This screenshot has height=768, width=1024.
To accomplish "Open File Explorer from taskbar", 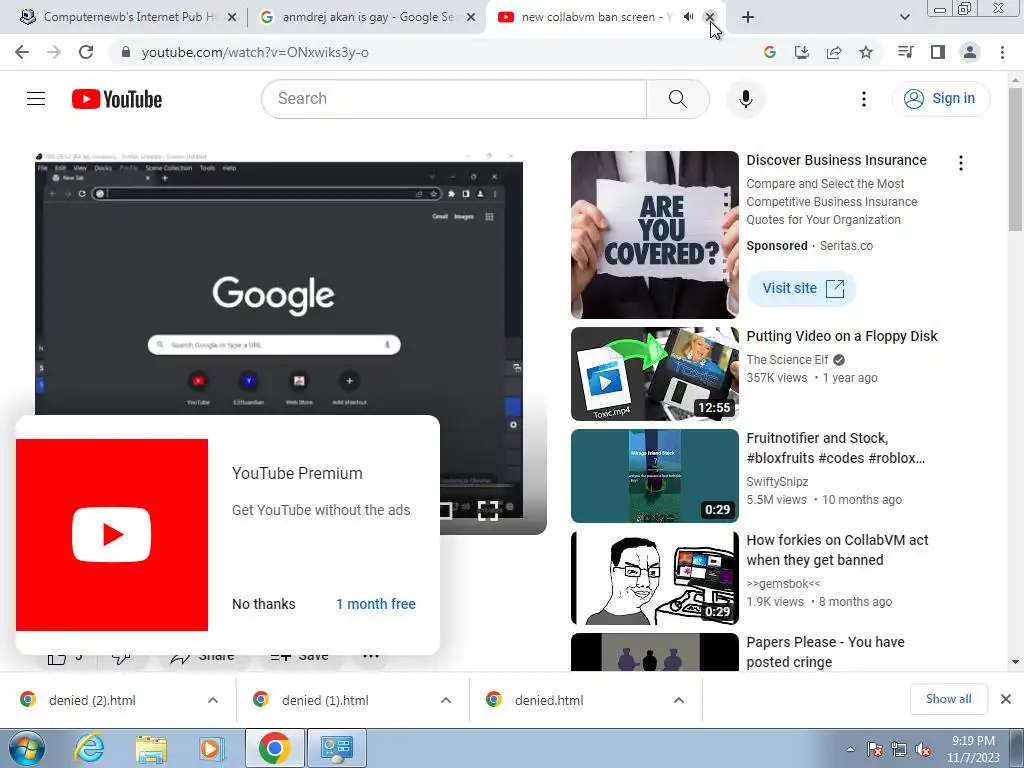I will tap(151, 748).
